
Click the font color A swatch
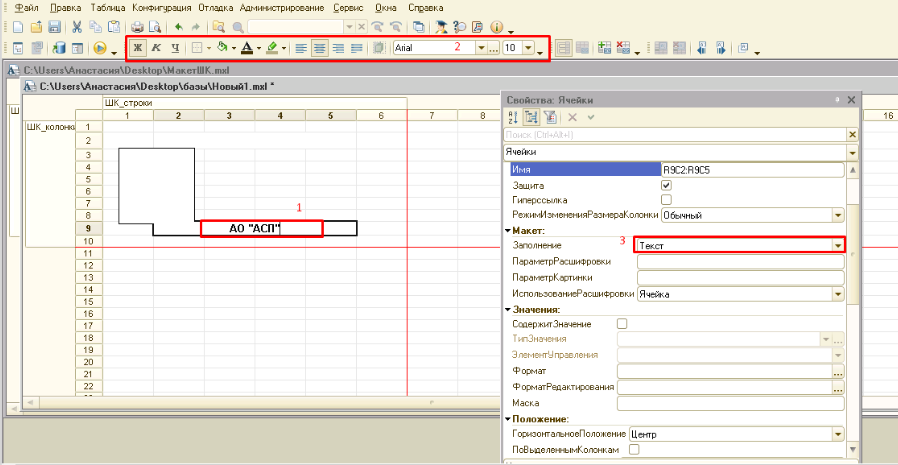[247, 49]
